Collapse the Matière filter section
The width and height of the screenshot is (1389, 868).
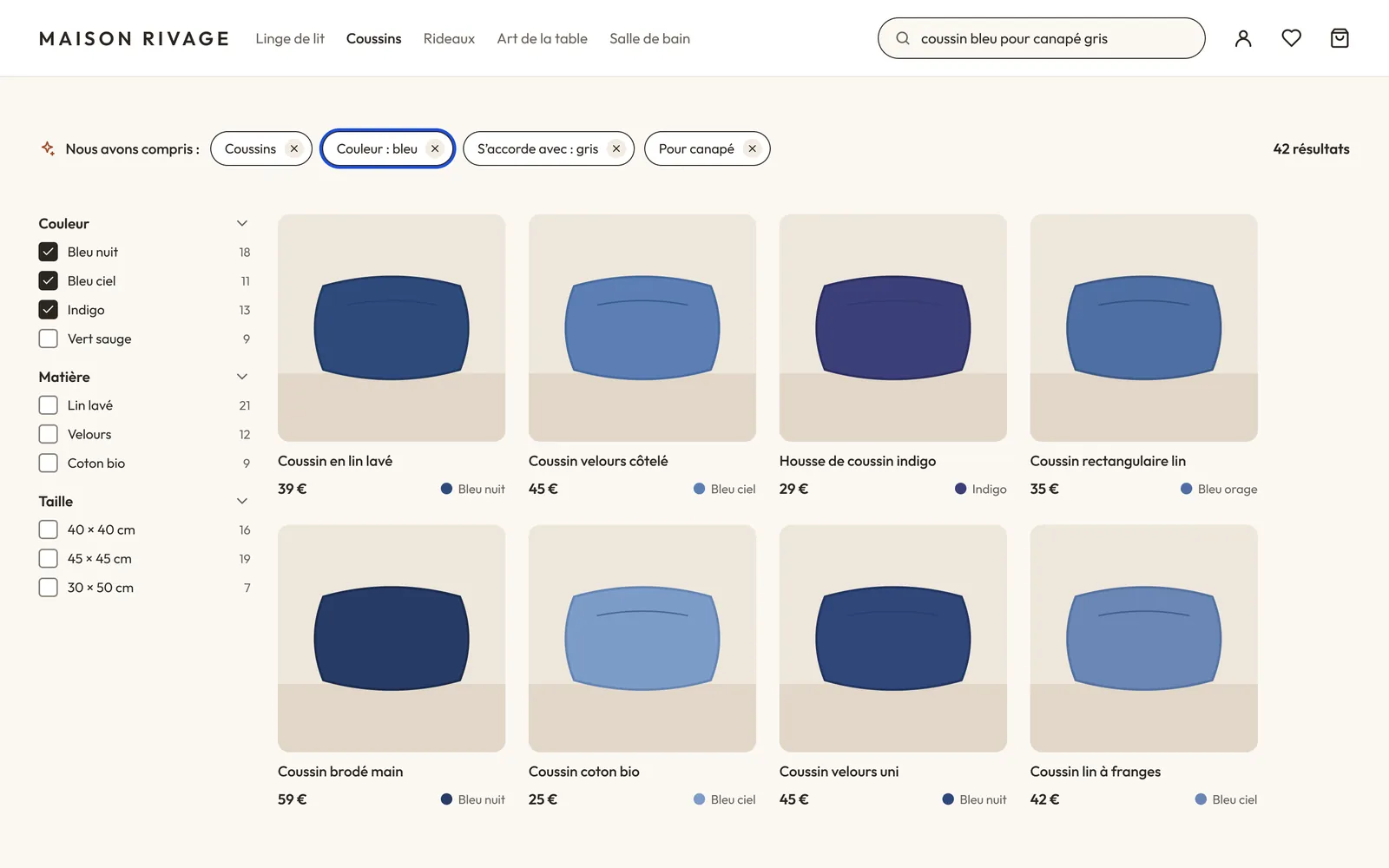click(x=242, y=376)
